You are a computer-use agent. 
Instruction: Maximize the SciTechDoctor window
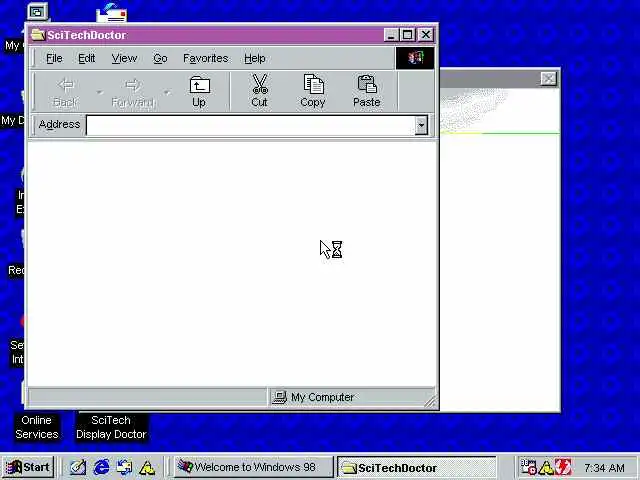click(407, 35)
